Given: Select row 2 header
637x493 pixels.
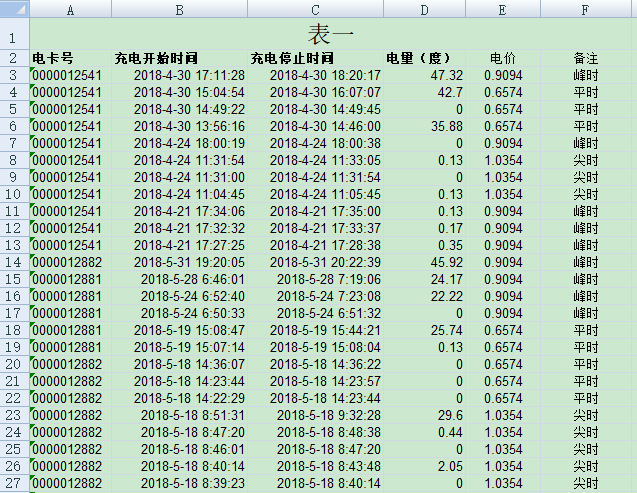Looking at the screenshot, I should (15, 58).
